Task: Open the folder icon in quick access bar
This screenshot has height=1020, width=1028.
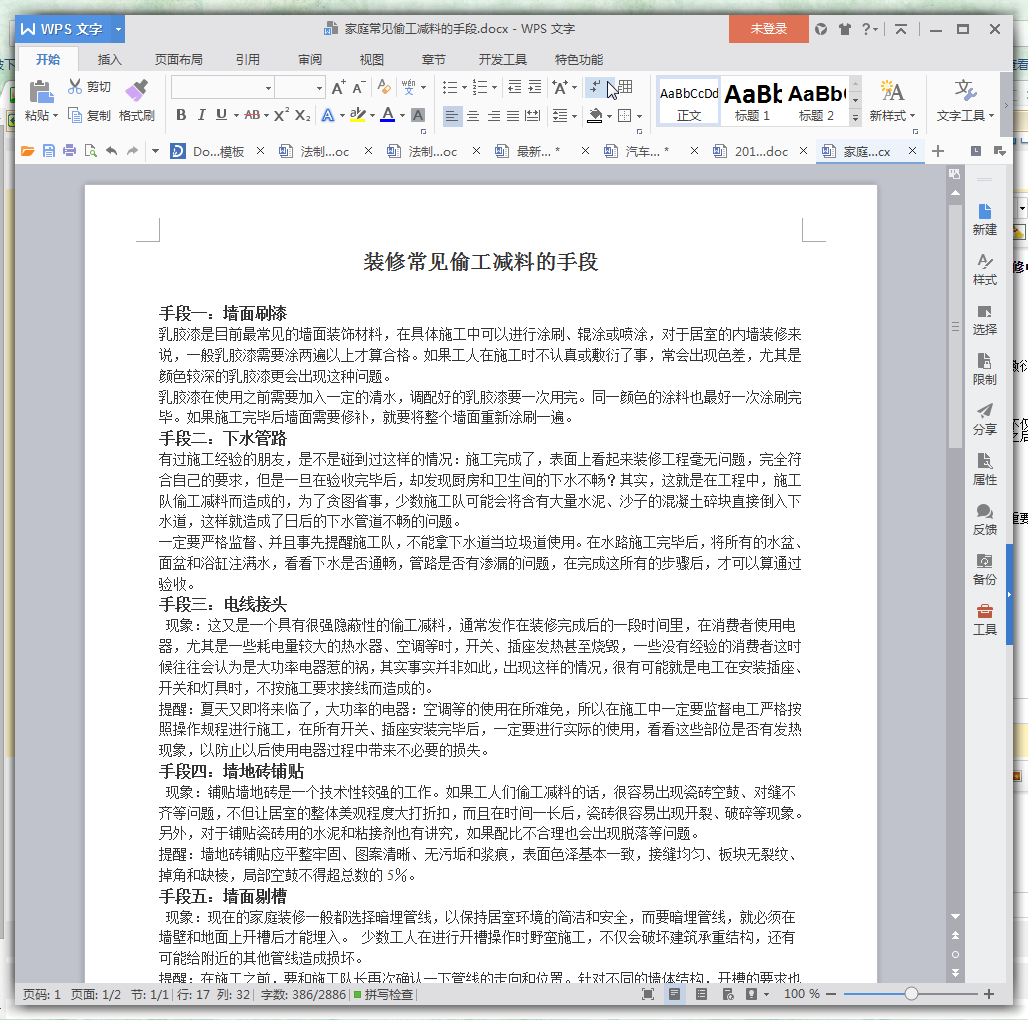Action: pos(28,151)
